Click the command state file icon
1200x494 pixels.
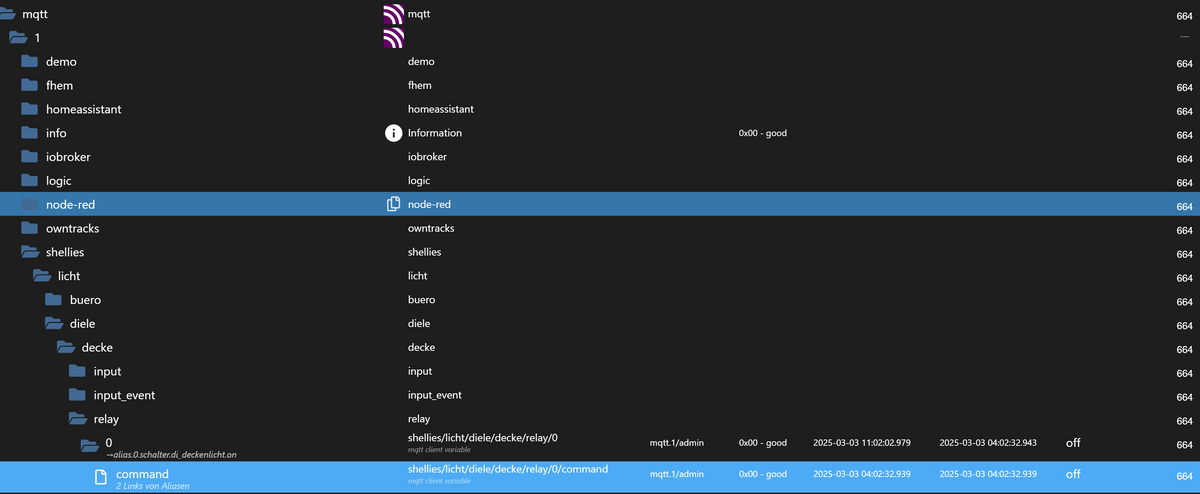click(x=100, y=477)
